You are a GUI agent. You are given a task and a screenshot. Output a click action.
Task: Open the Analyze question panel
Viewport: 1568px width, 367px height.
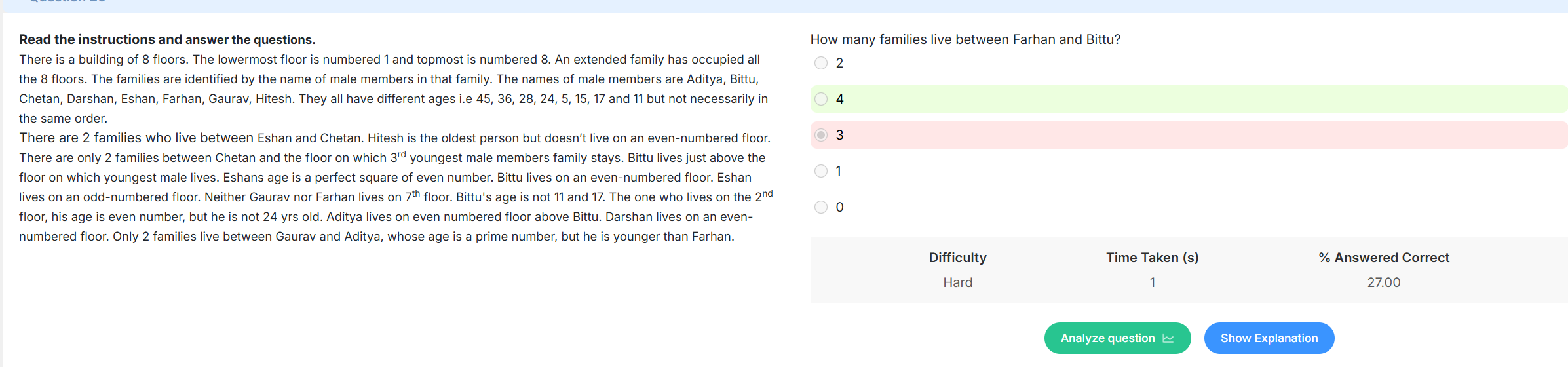point(1117,338)
